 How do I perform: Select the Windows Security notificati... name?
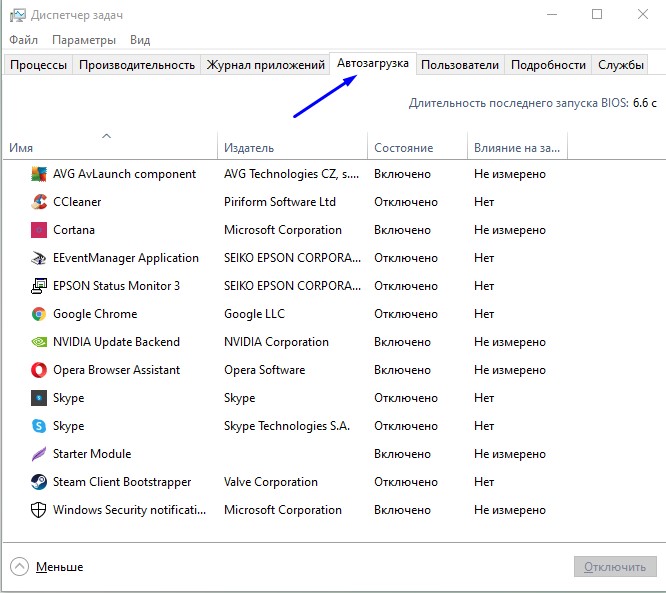point(130,510)
